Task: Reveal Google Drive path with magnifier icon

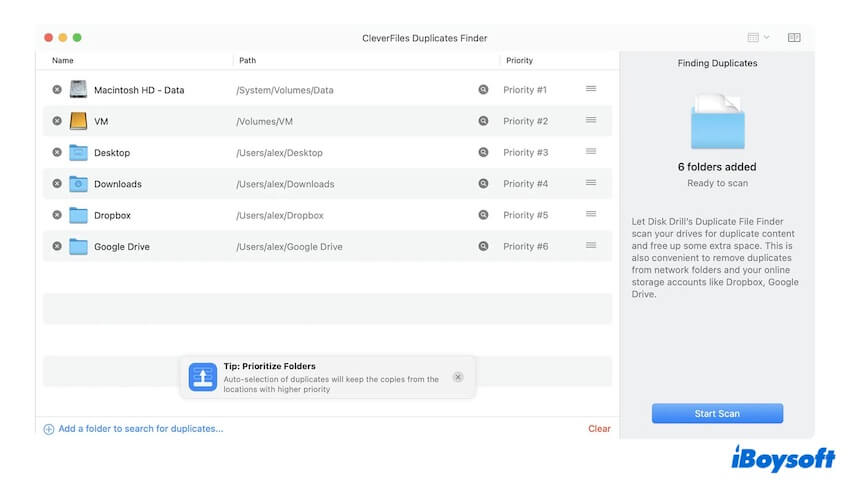Action: [483, 246]
